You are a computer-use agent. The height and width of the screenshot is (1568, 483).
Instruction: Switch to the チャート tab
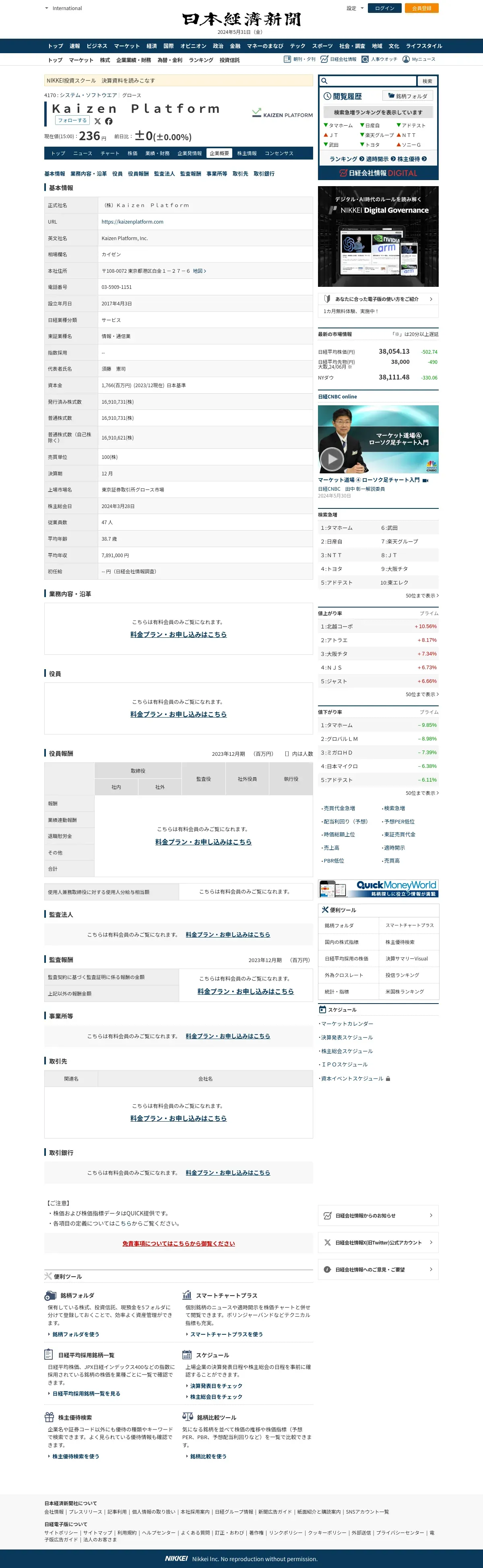tap(110, 153)
